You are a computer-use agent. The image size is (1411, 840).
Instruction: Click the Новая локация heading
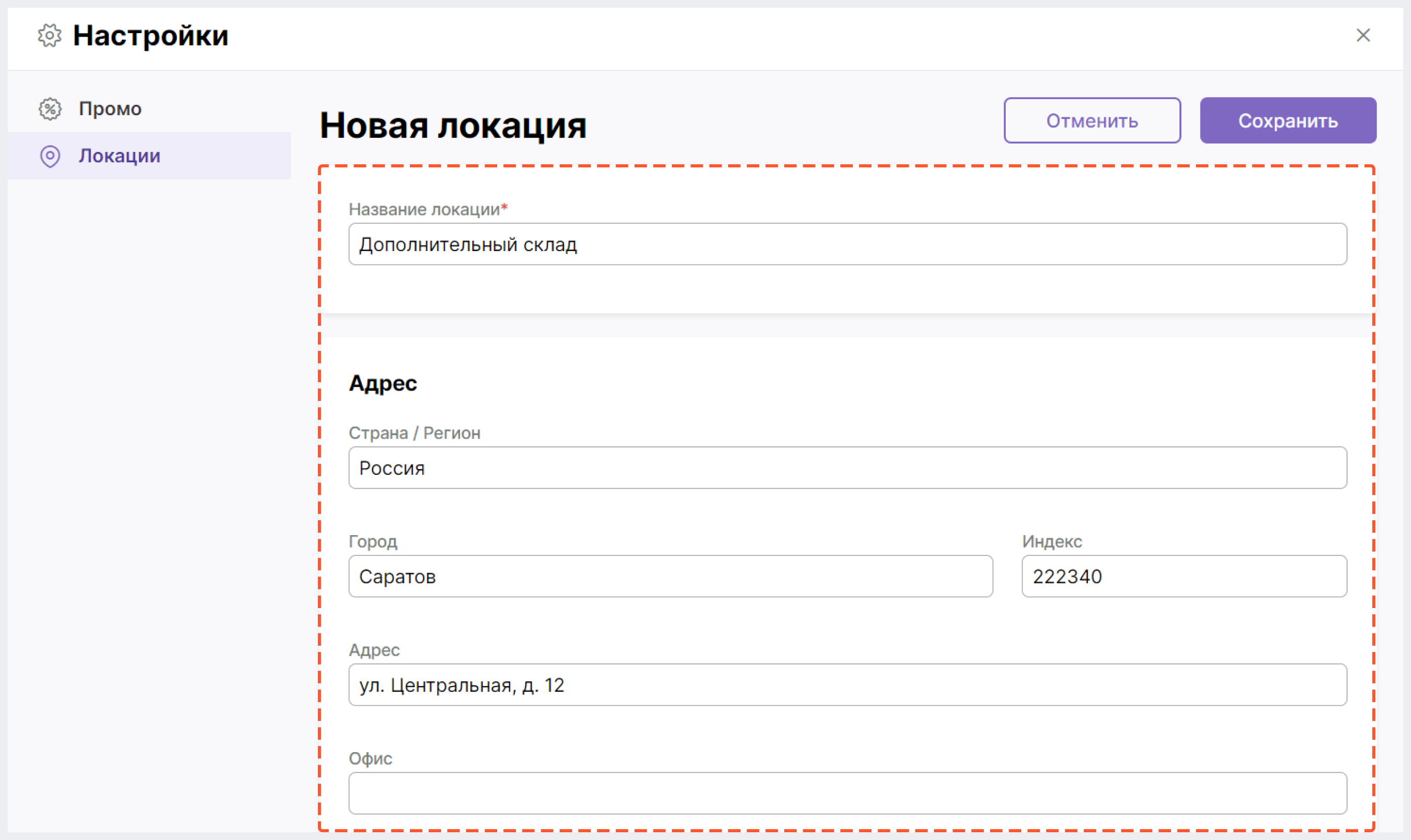click(x=453, y=126)
